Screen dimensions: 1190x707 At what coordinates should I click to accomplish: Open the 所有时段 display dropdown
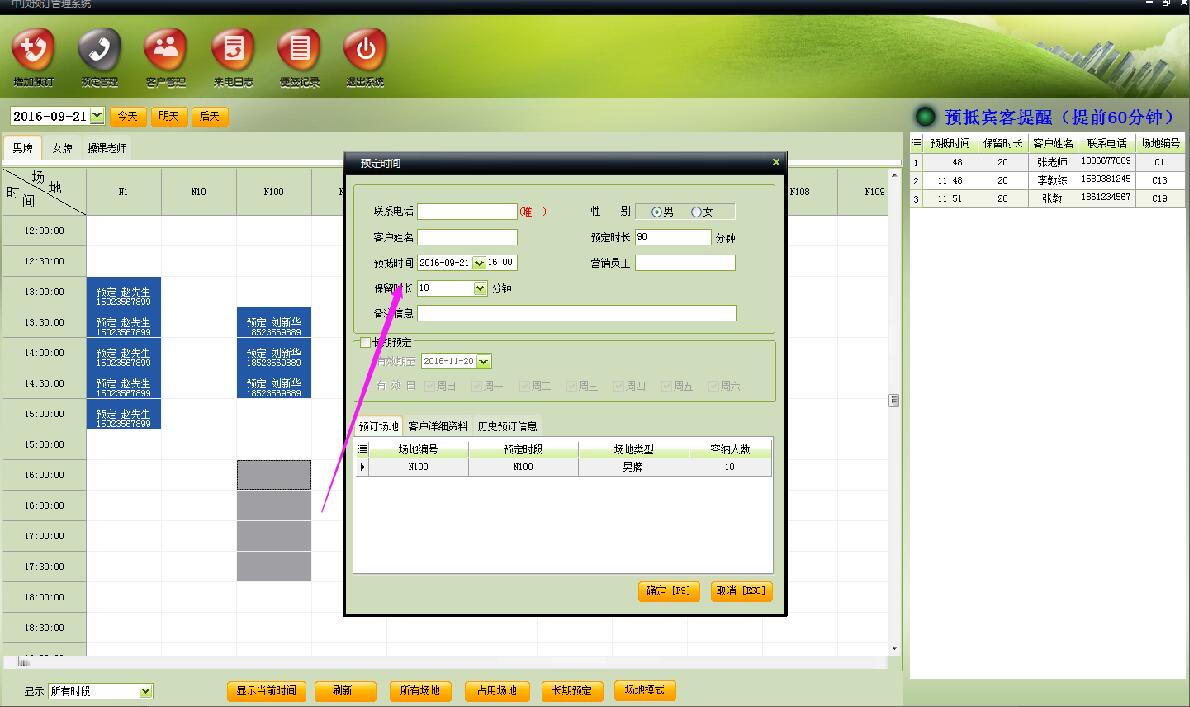pos(146,691)
